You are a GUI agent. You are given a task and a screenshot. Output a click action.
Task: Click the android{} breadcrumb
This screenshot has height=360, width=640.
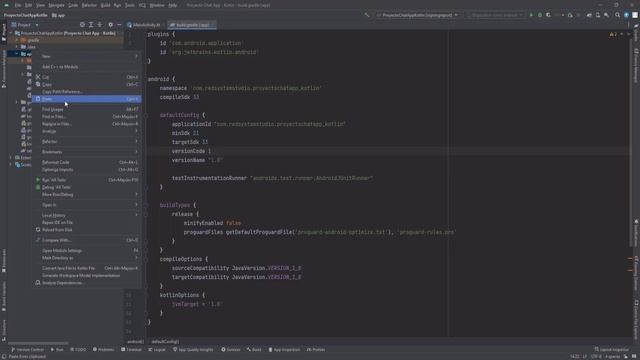tap(136, 342)
